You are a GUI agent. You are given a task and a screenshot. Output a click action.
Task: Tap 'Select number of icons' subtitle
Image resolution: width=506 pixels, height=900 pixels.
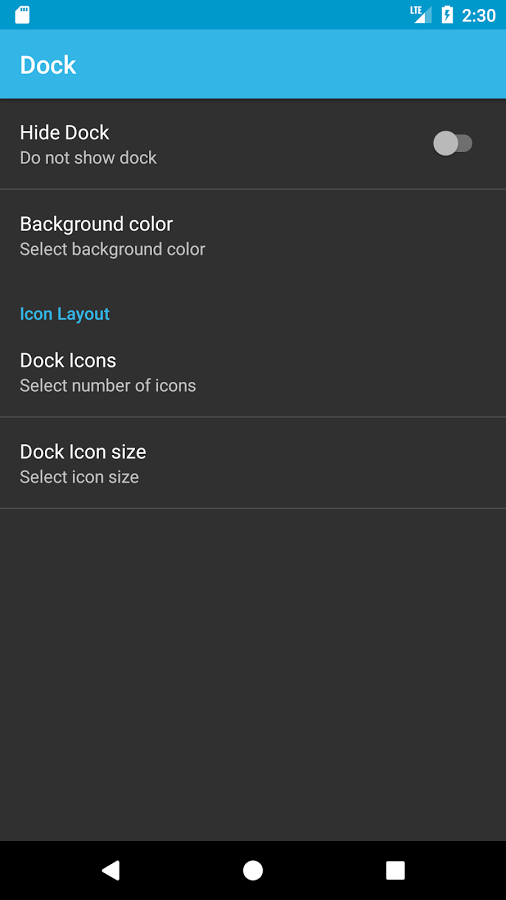(108, 386)
